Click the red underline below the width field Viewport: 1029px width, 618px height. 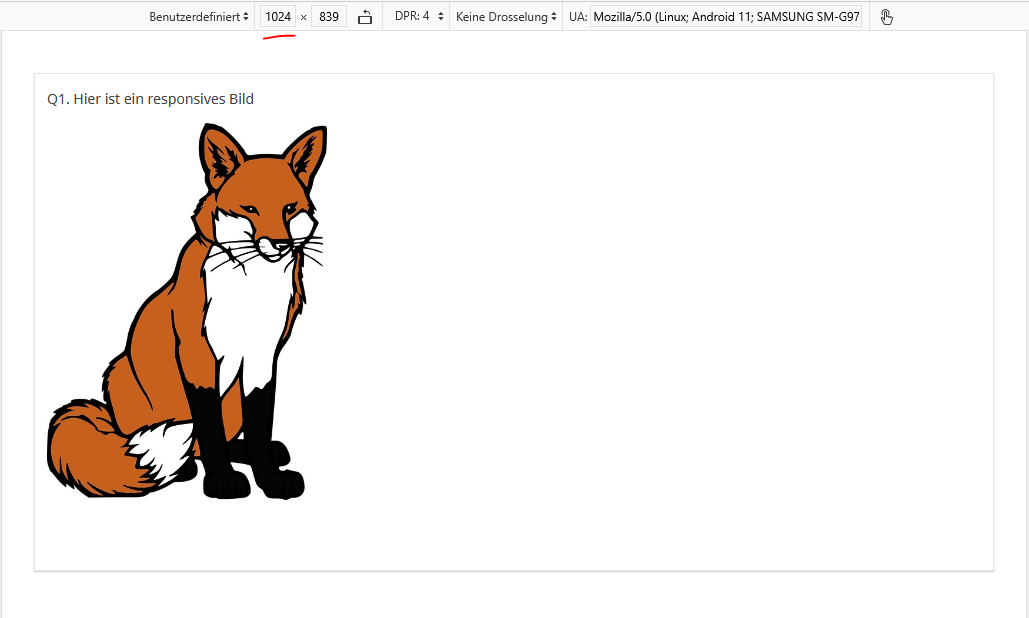279,38
